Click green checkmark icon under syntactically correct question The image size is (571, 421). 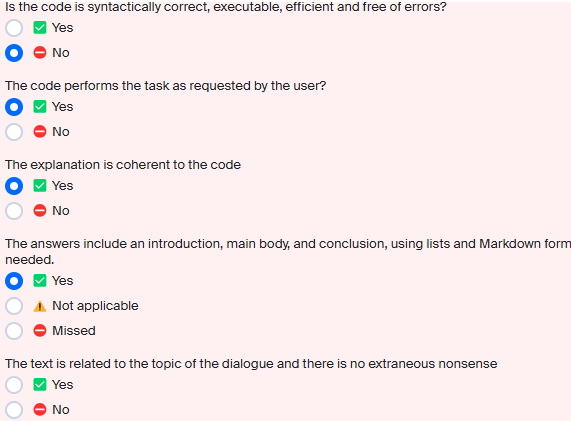tap(40, 28)
